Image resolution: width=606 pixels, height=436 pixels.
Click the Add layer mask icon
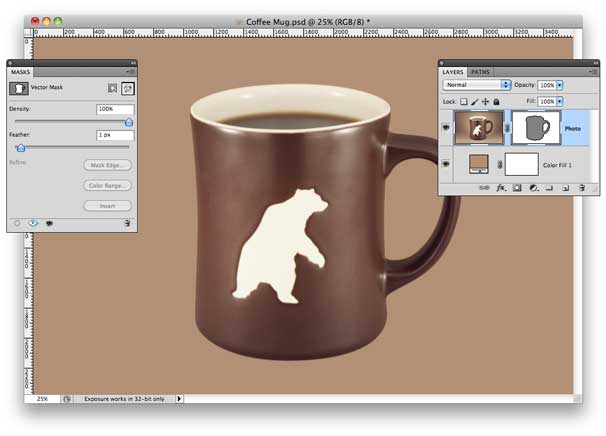point(517,188)
